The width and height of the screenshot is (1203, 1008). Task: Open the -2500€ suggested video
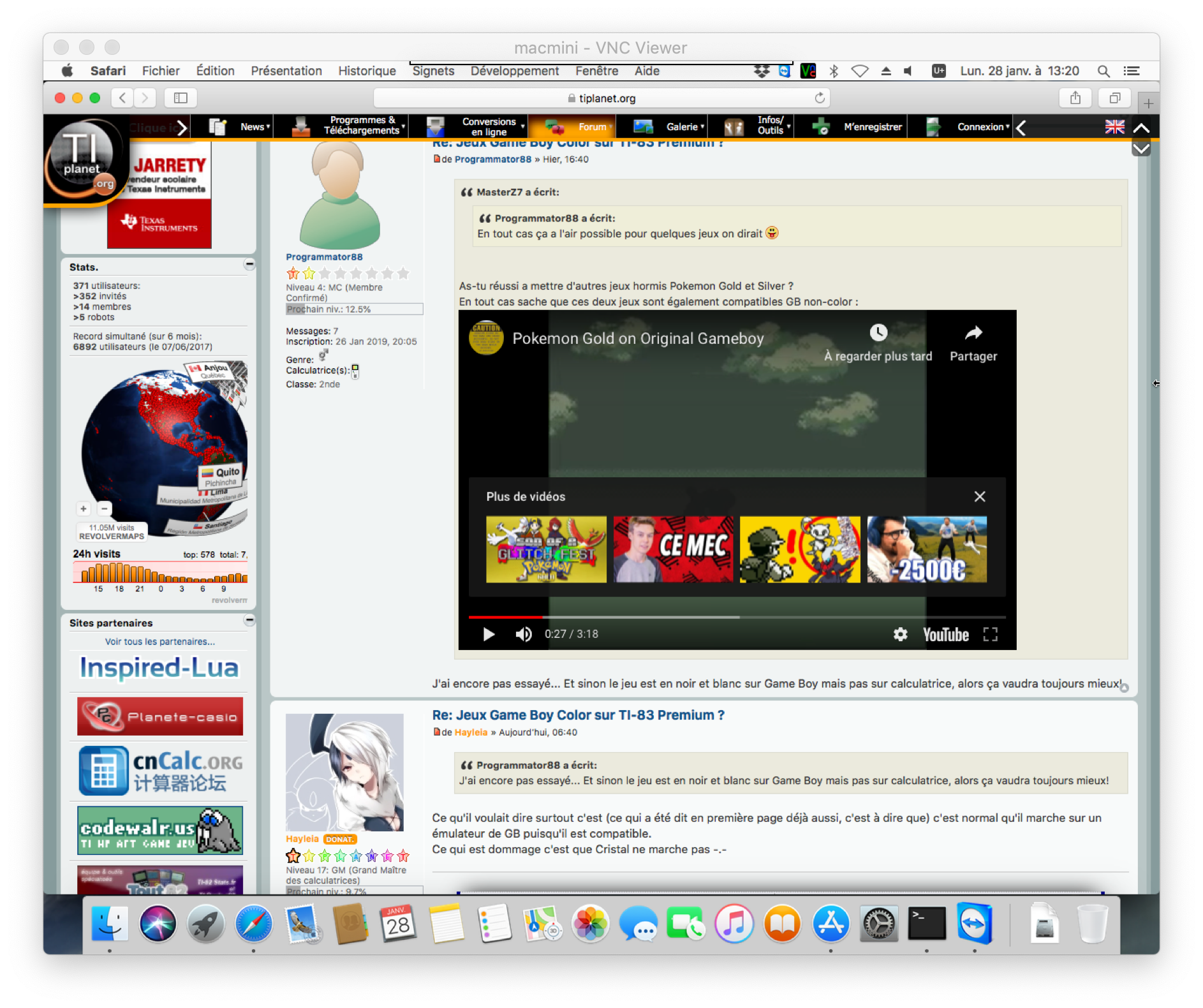tap(927, 549)
